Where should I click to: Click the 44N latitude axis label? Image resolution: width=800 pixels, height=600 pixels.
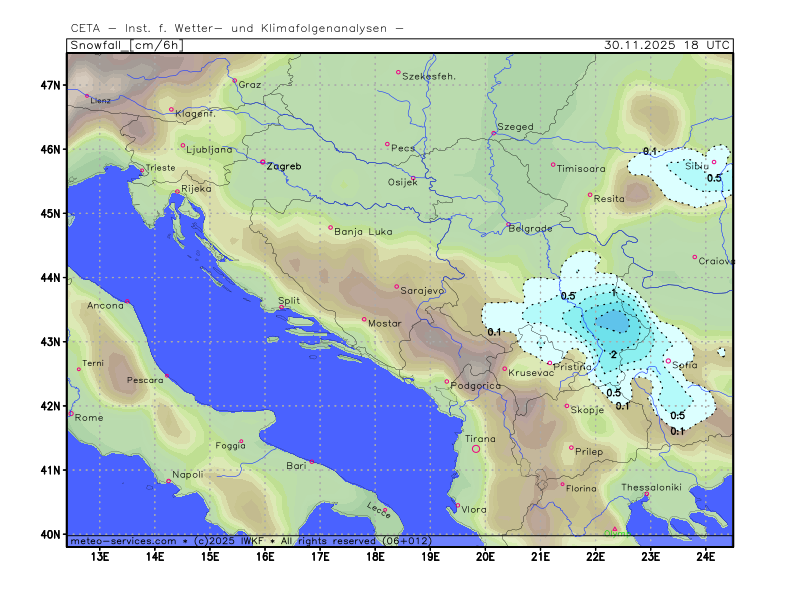(x=52, y=277)
